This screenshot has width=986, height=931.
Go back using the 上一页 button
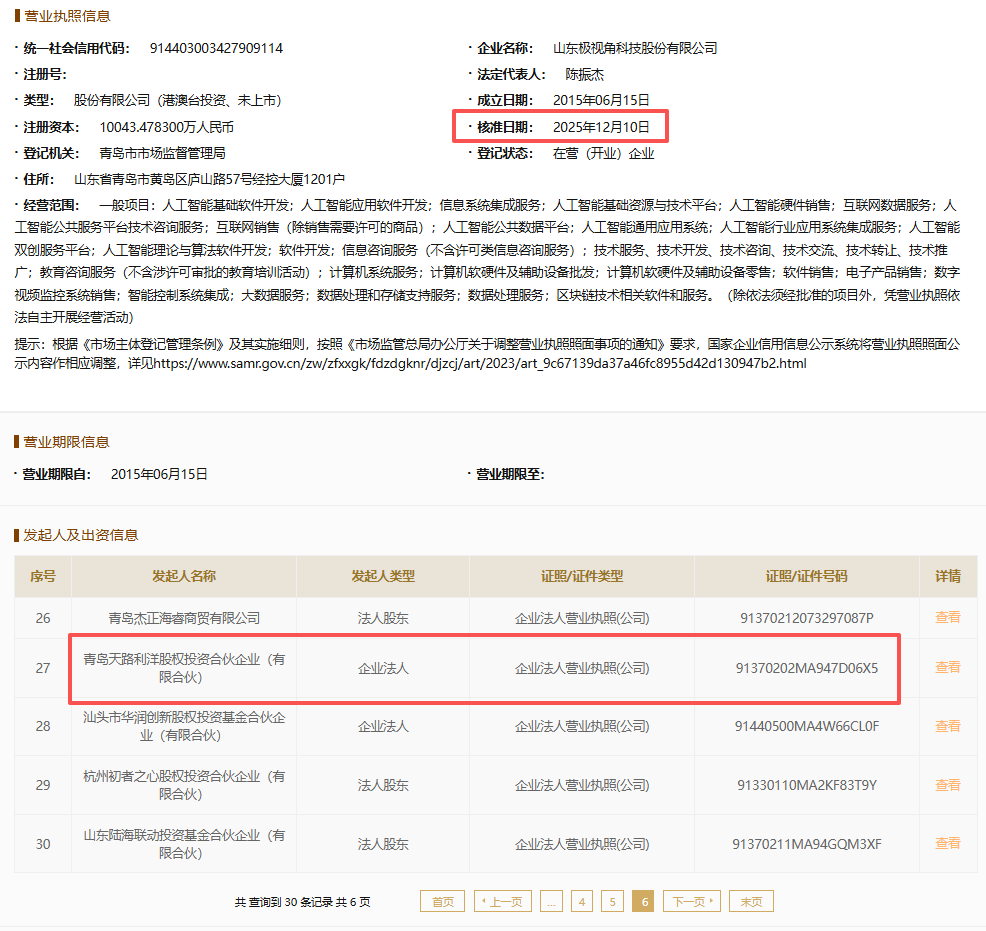[x=502, y=901]
